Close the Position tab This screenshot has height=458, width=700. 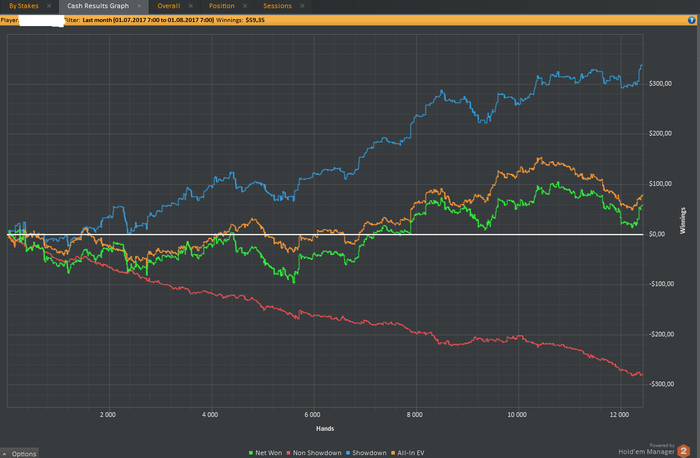(x=245, y=6)
